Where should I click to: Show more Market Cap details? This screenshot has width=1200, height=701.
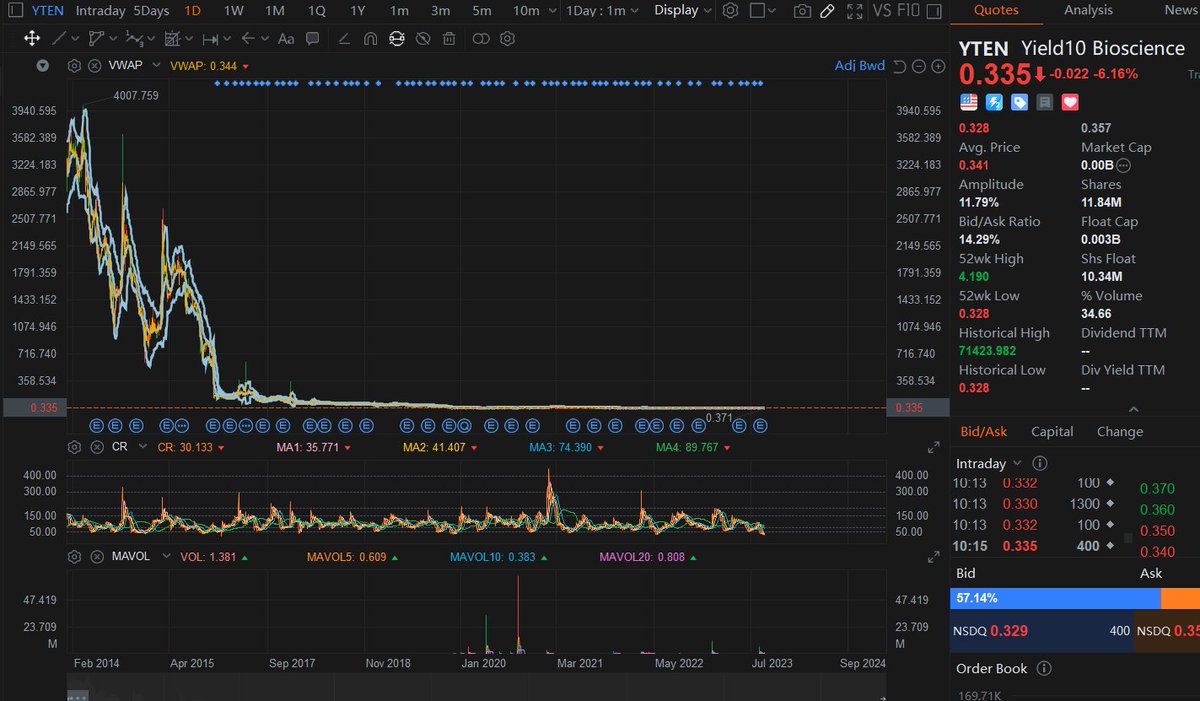coord(1123,166)
